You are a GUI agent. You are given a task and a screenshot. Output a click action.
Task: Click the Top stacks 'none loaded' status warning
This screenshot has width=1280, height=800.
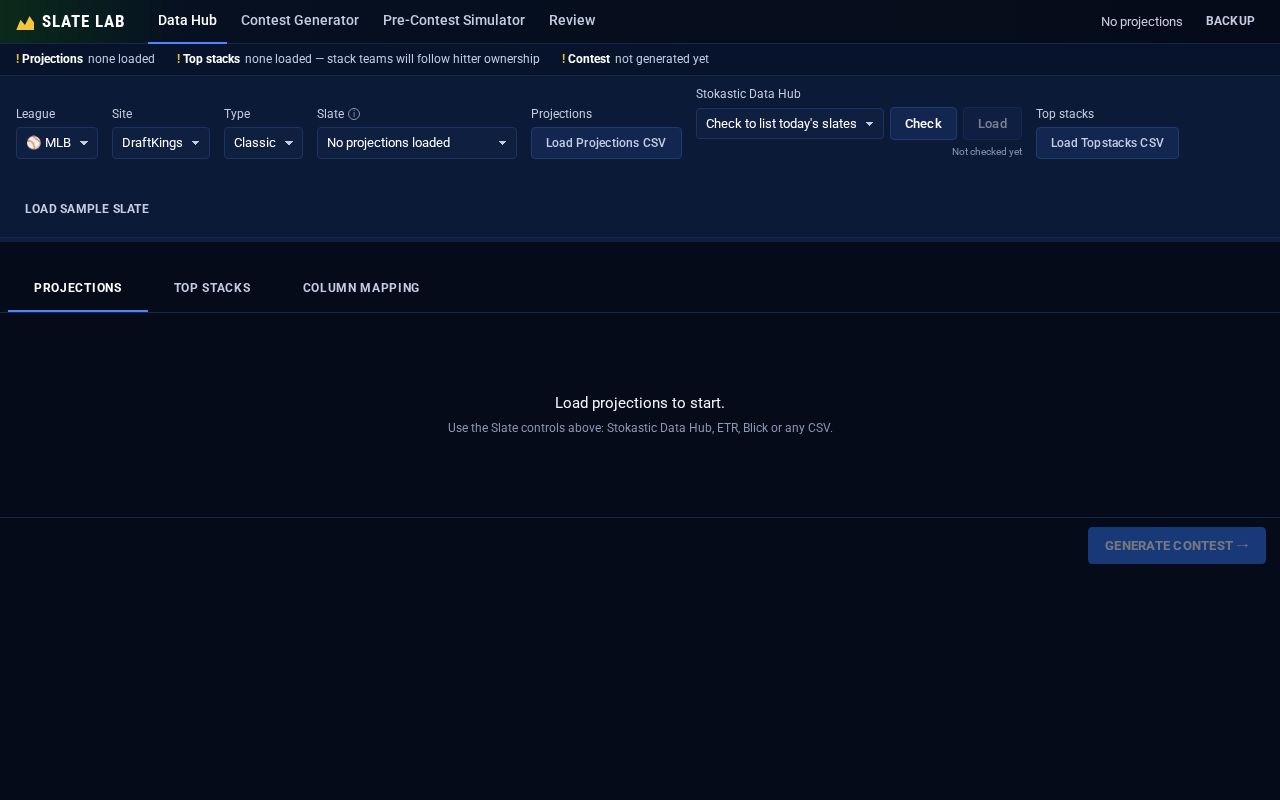click(x=358, y=59)
